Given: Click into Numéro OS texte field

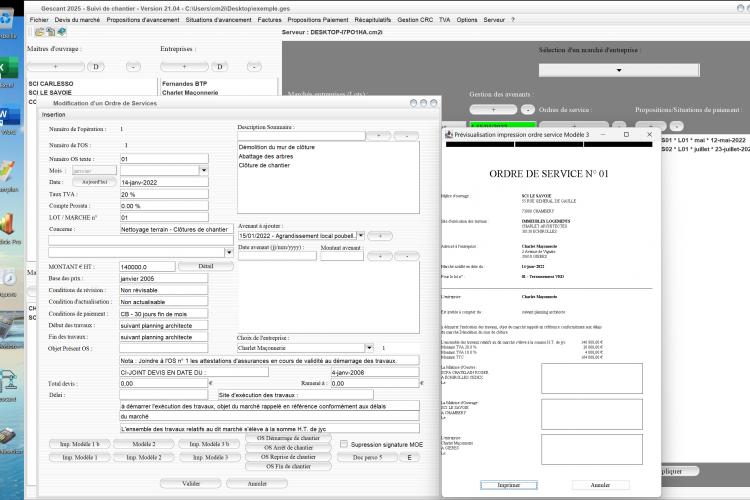Looking at the screenshot, I should (164, 159).
